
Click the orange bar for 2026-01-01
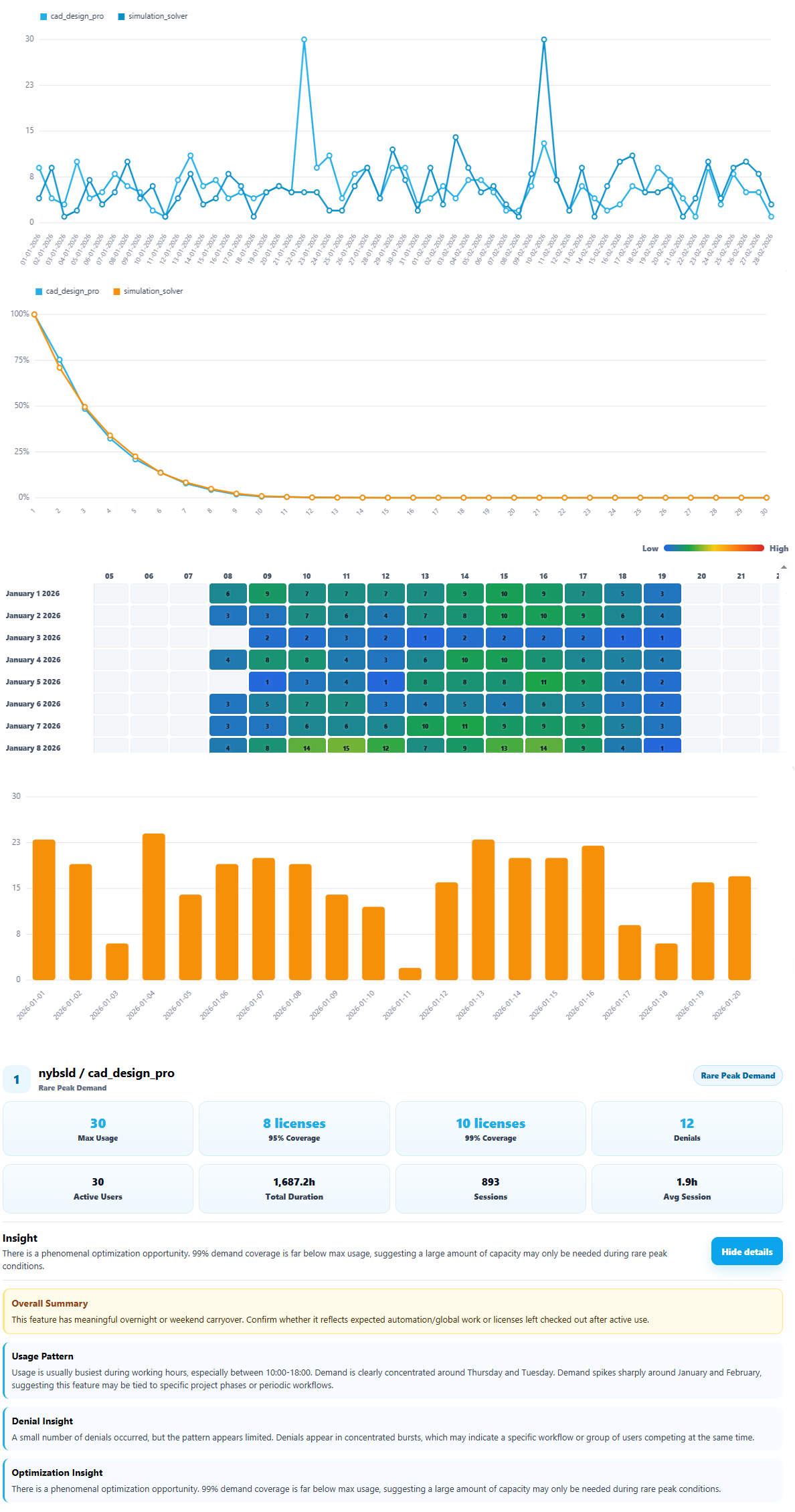[x=43, y=910]
